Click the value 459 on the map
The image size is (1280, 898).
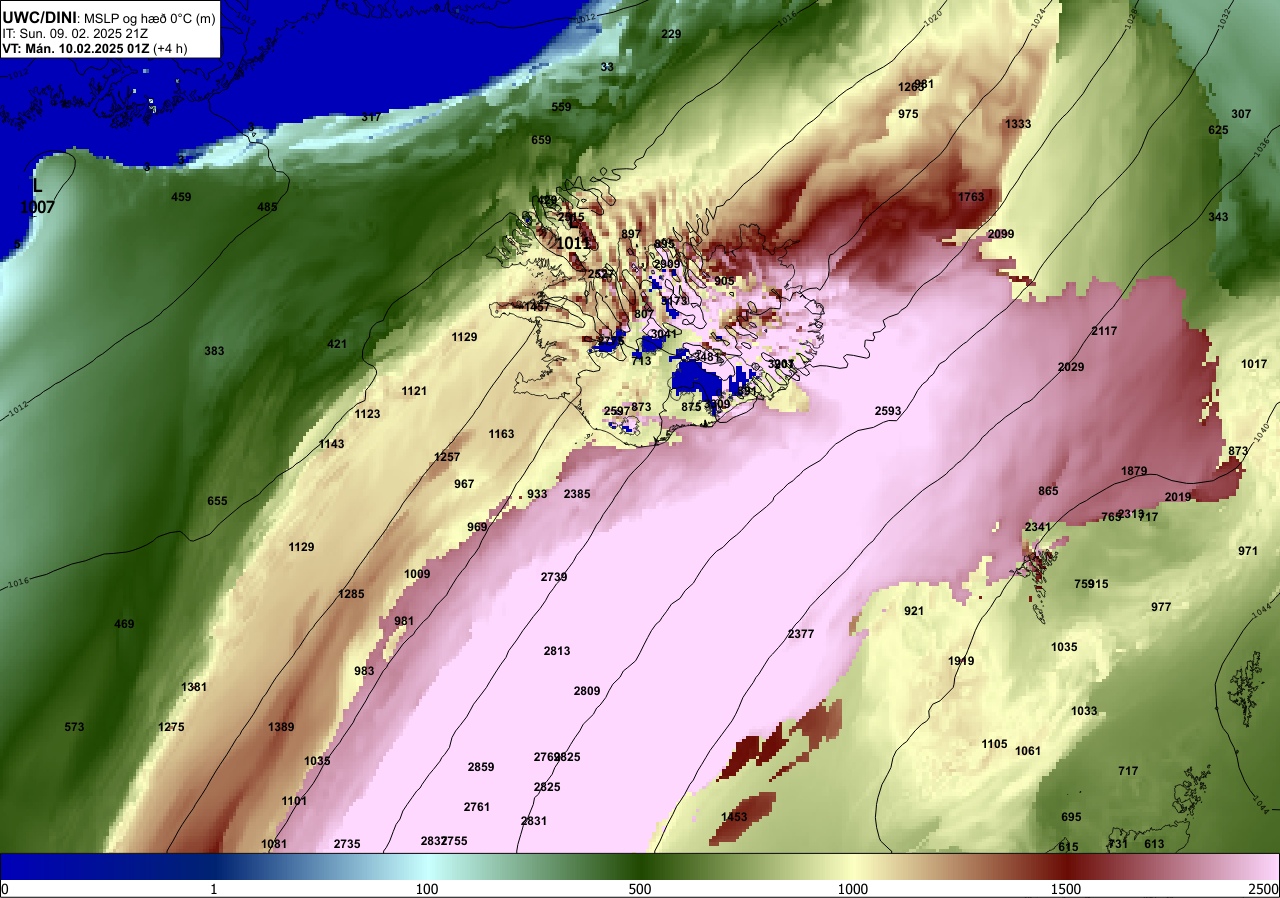[x=181, y=197]
